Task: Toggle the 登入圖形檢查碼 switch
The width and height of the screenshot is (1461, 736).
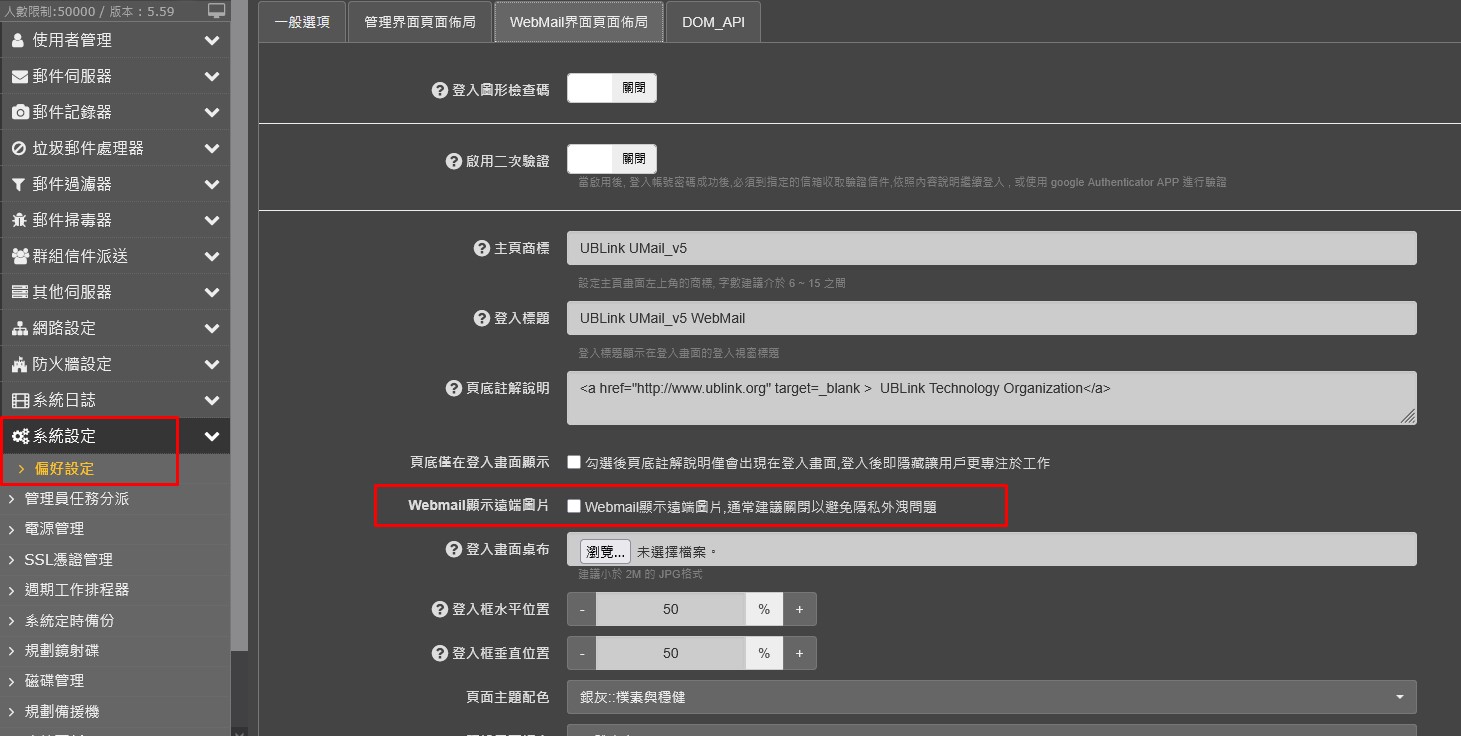Action: pyautogui.click(x=611, y=88)
